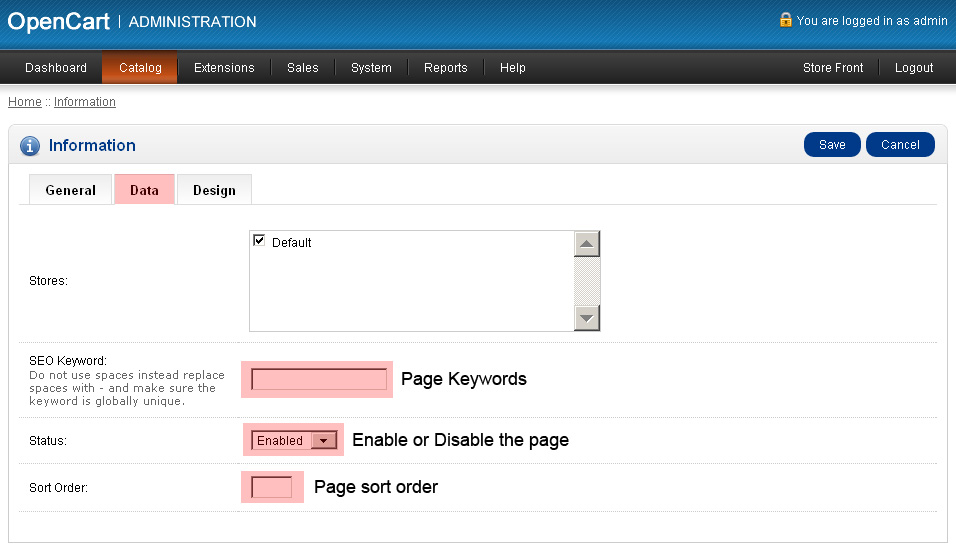Open the Status Enabled dropdown
This screenshot has width=956, height=554.
coord(294,441)
